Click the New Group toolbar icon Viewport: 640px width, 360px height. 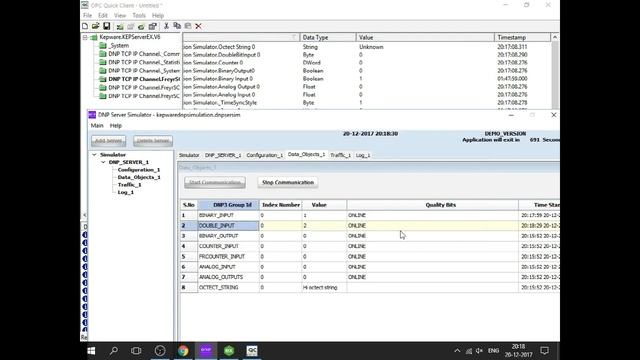click(131, 27)
